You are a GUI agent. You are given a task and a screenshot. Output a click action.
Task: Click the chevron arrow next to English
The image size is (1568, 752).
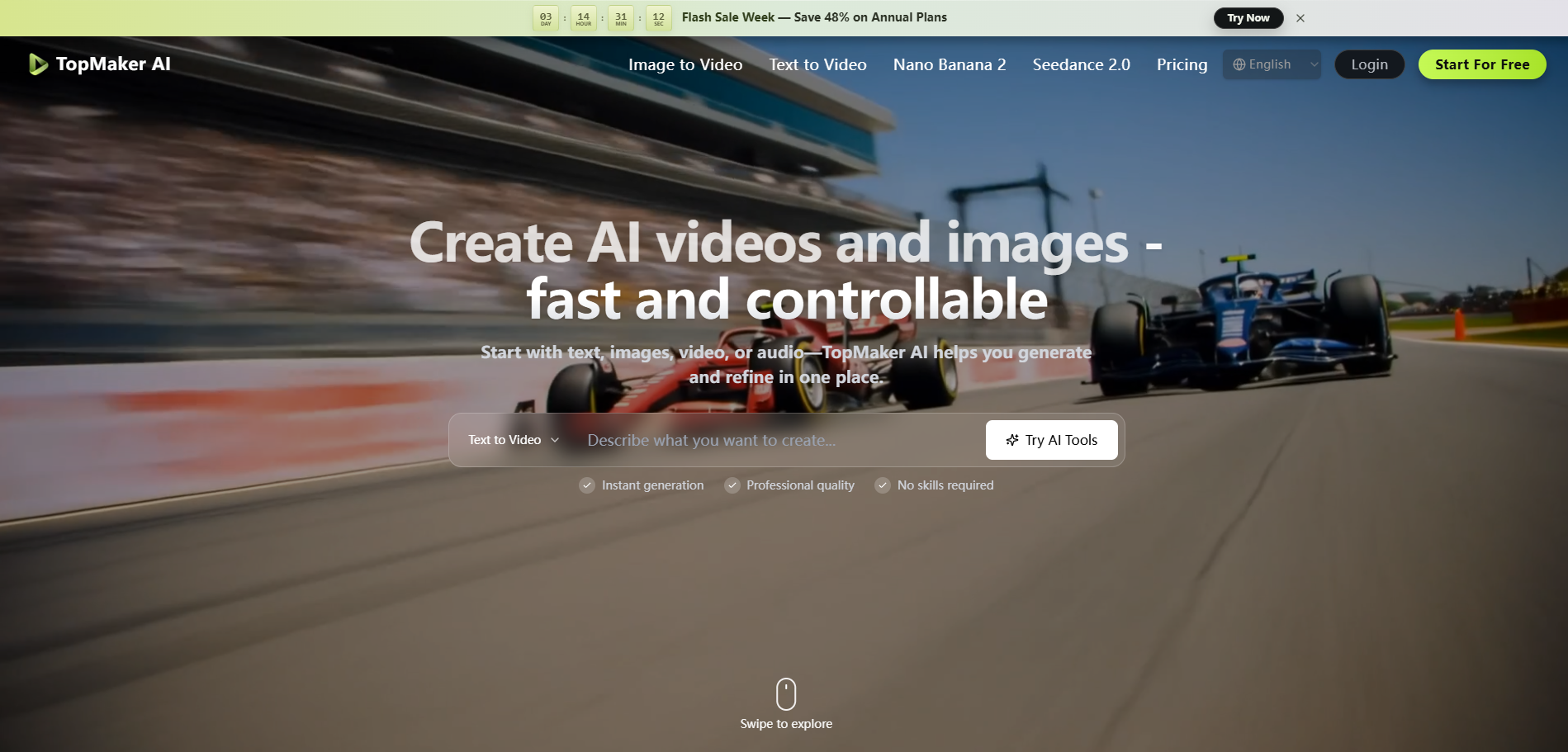pyautogui.click(x=1314, y=64)
